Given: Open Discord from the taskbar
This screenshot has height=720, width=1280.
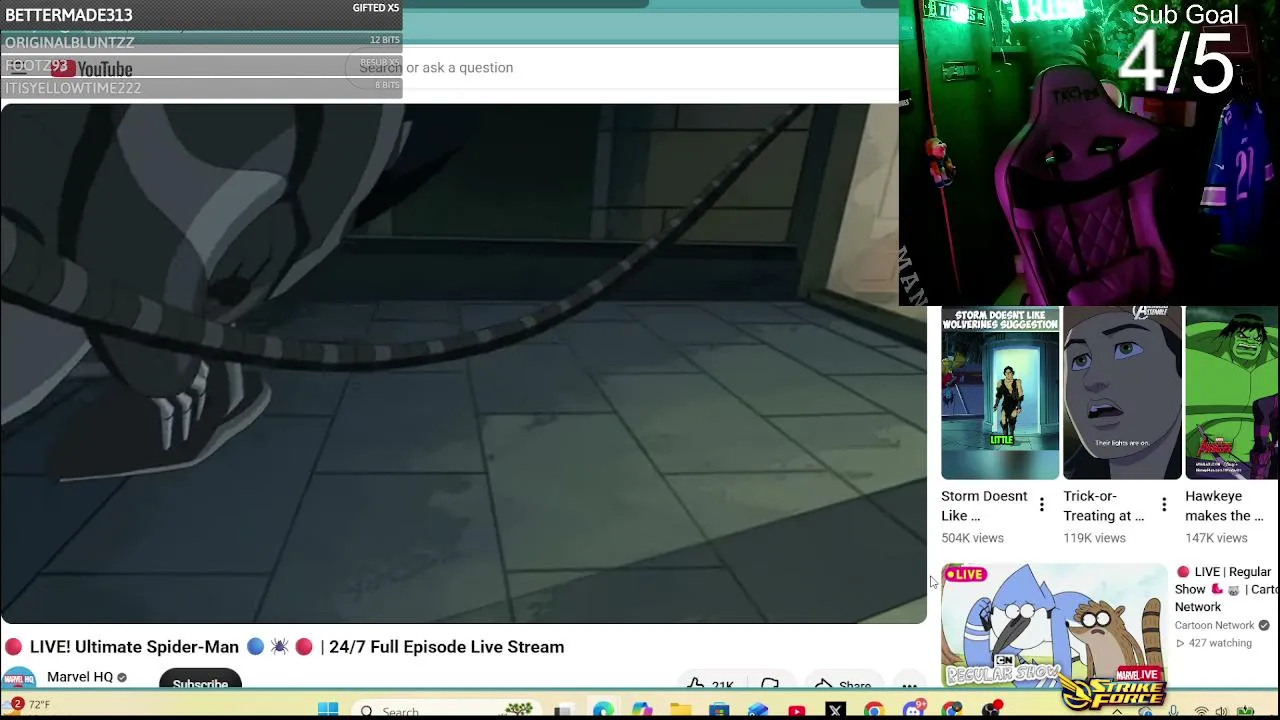Looking at the screenshot, I should [913, 710].
